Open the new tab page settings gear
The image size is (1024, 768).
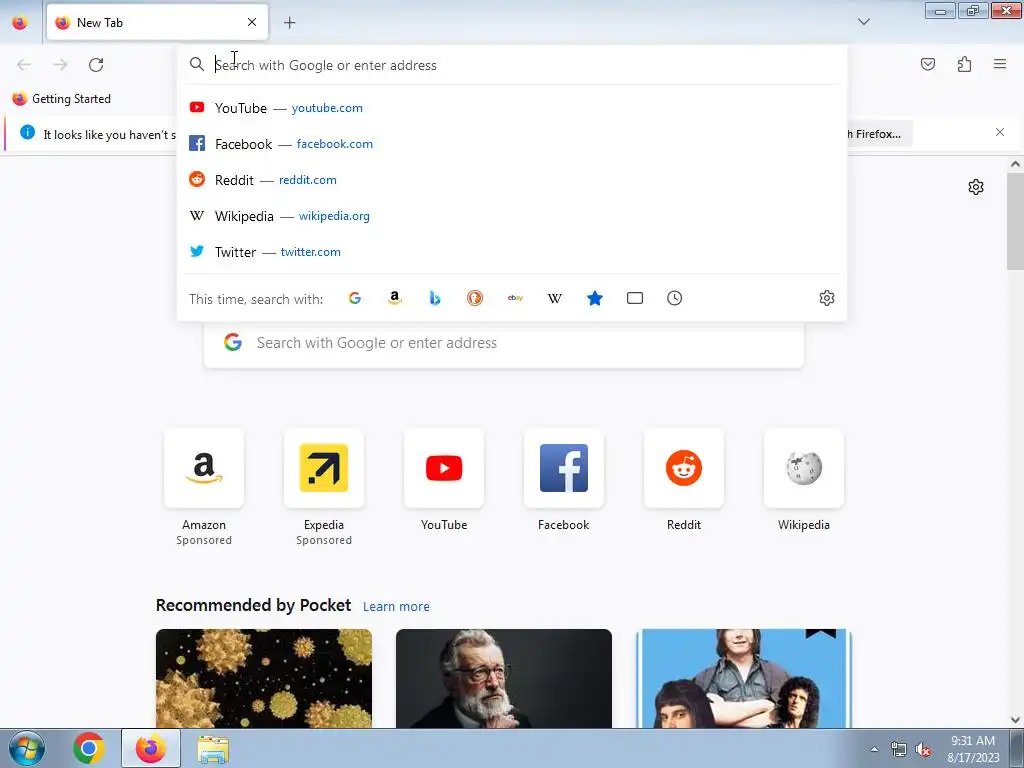coord(976,187)
